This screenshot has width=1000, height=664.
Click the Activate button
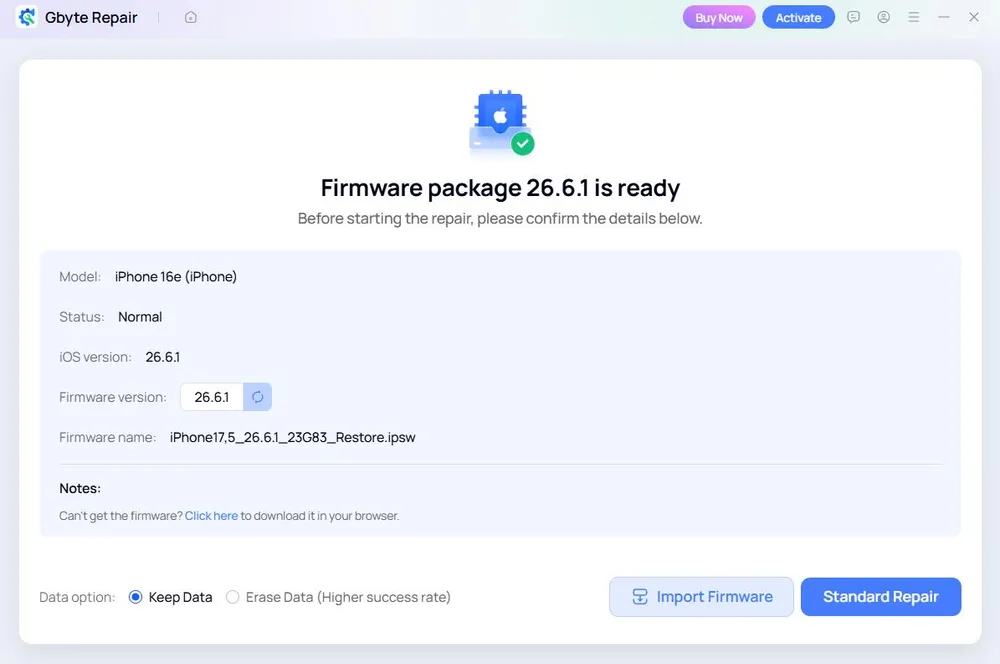click(x=798, y=18)
